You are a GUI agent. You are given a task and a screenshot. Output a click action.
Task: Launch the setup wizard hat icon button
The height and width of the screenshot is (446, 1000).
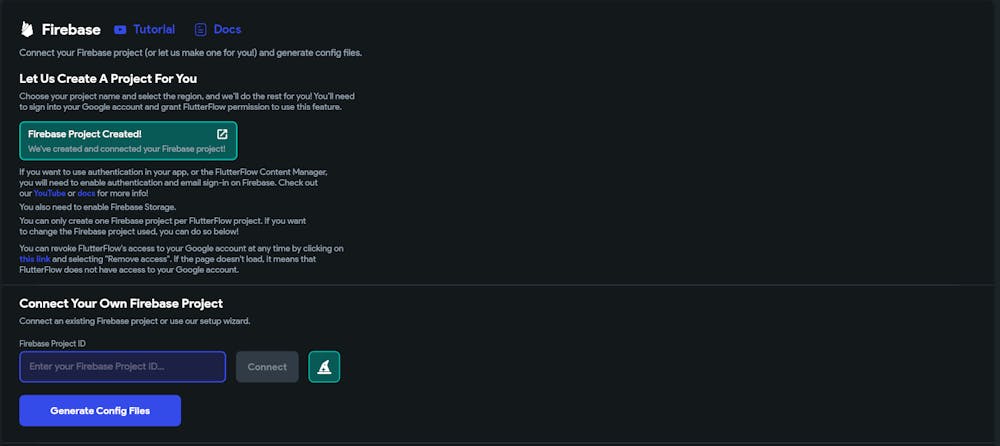click(324, 367)
